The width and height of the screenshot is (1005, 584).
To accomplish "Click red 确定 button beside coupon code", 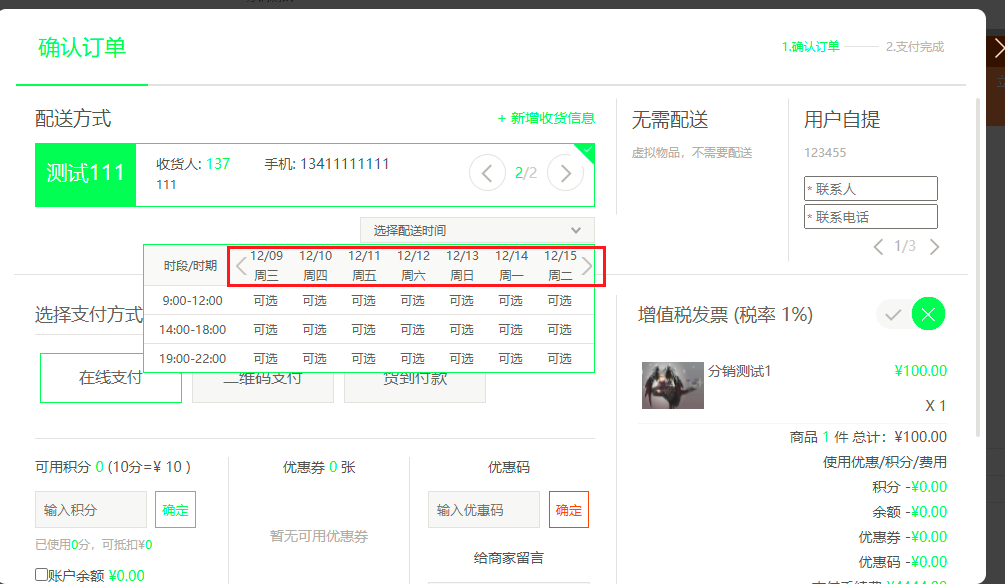I will point(568,510).
